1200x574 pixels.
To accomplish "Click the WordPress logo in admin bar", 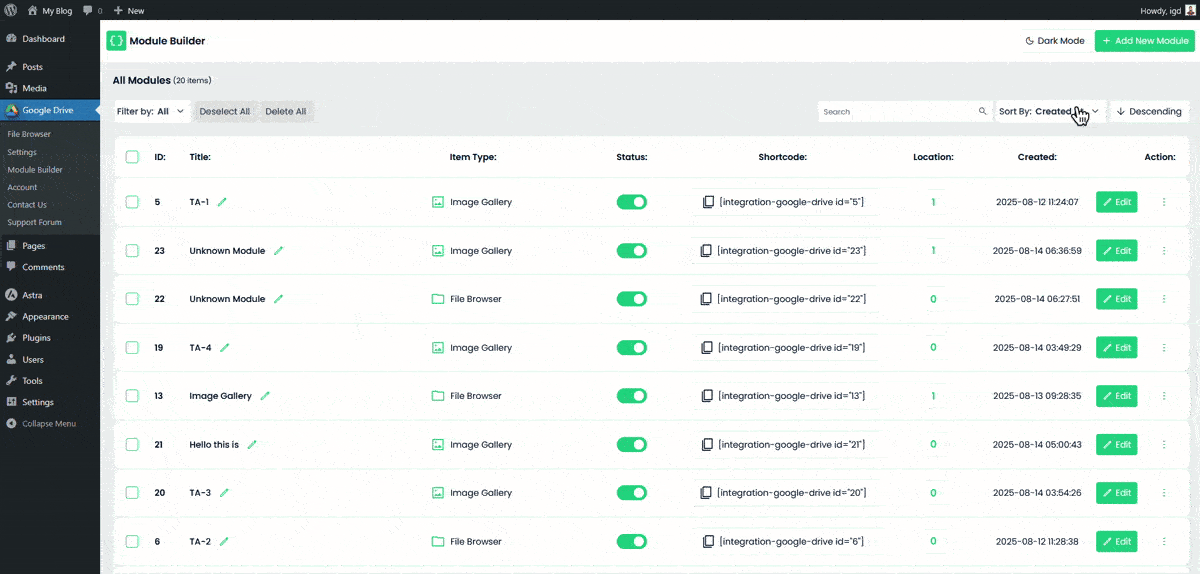I will pyautogui.click(x=10, y=10).
